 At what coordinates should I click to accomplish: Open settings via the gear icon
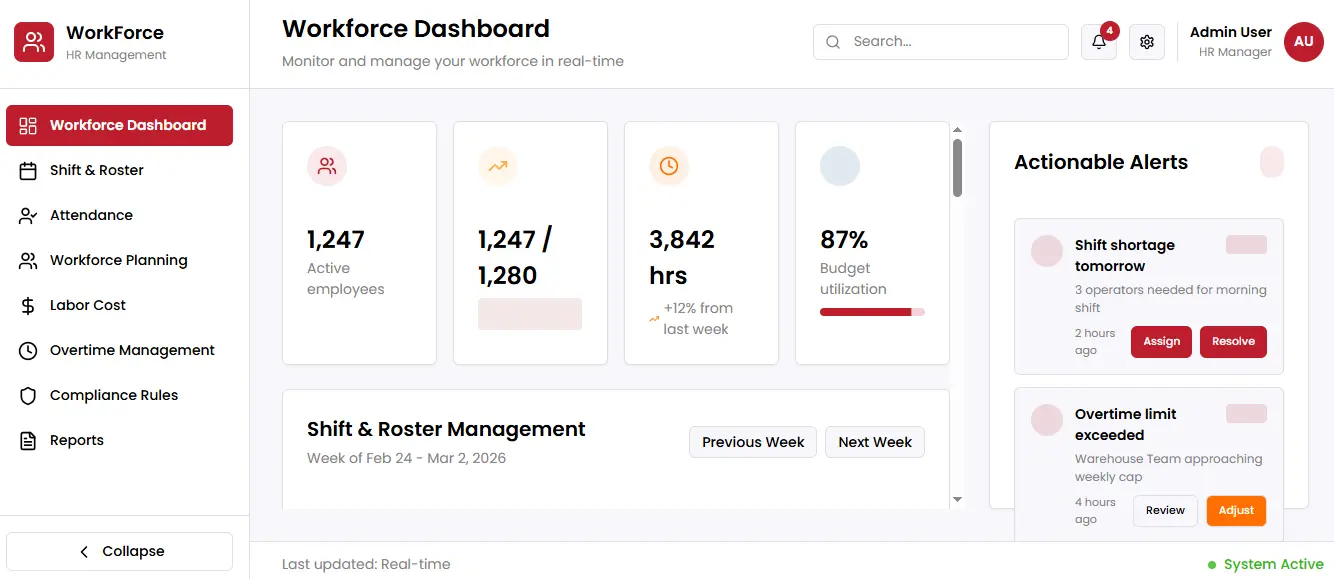click(x=1146, y=42)
